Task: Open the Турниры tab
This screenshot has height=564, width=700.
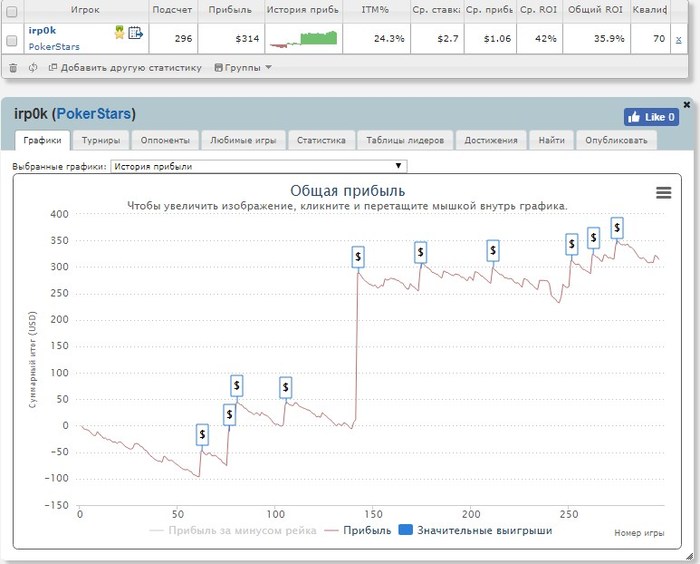Action: (x=101, y=140)
